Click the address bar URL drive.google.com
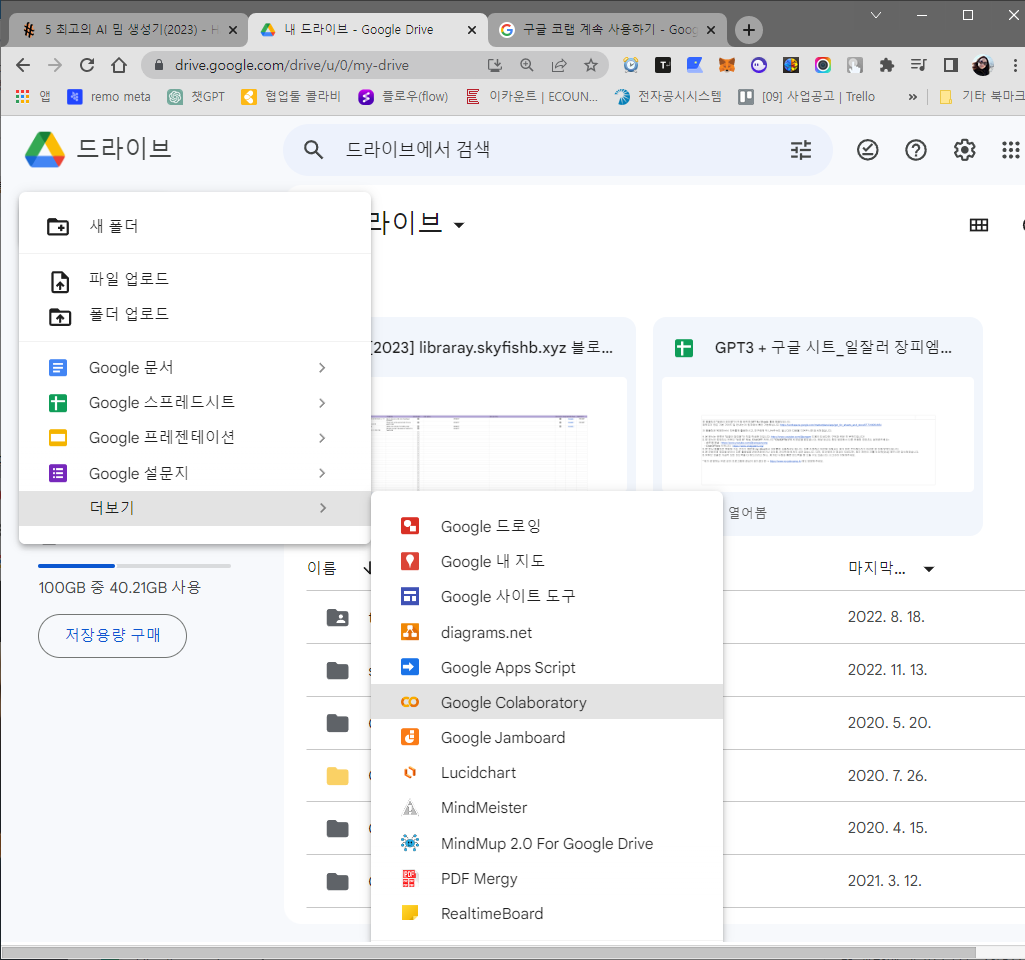 click(x=292, y=65)
